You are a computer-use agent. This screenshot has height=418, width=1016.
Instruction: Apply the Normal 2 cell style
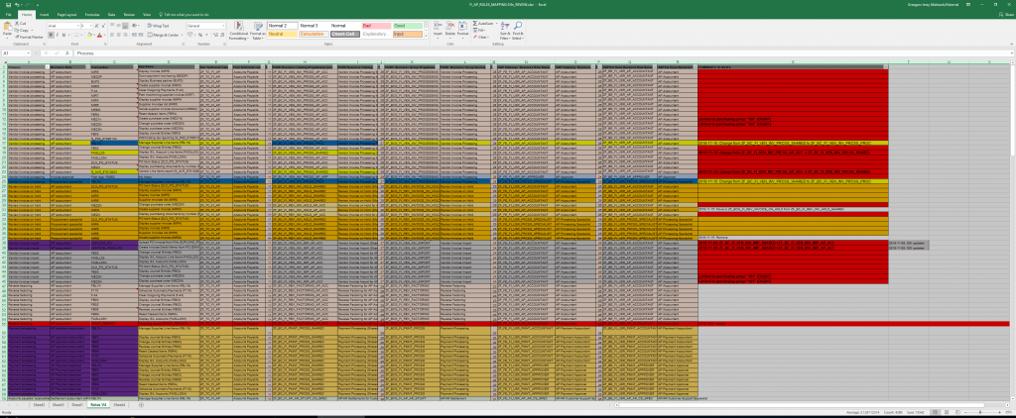[283, 26]
